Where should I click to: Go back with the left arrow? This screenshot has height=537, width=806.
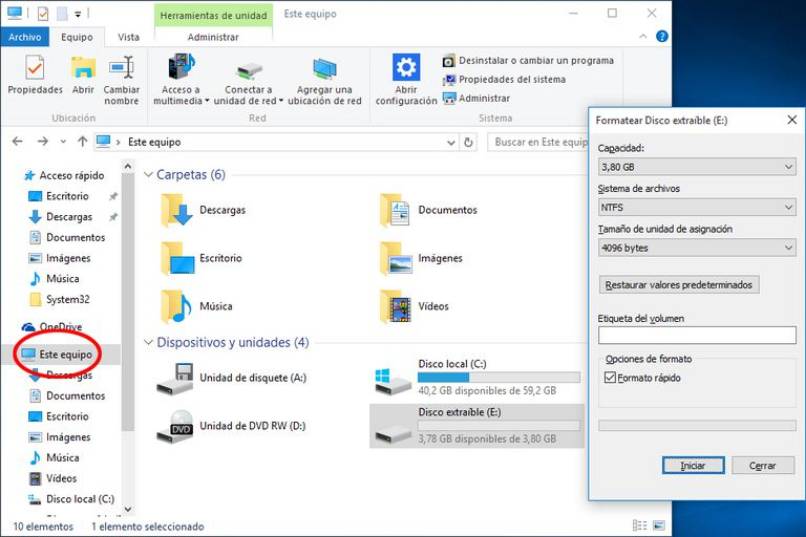(17, 141)
